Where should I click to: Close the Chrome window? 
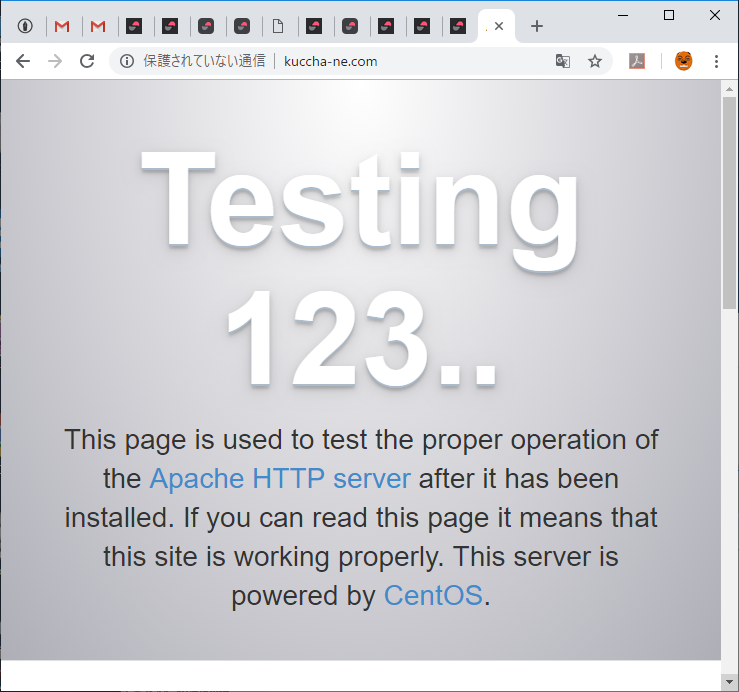pos(714,15)
